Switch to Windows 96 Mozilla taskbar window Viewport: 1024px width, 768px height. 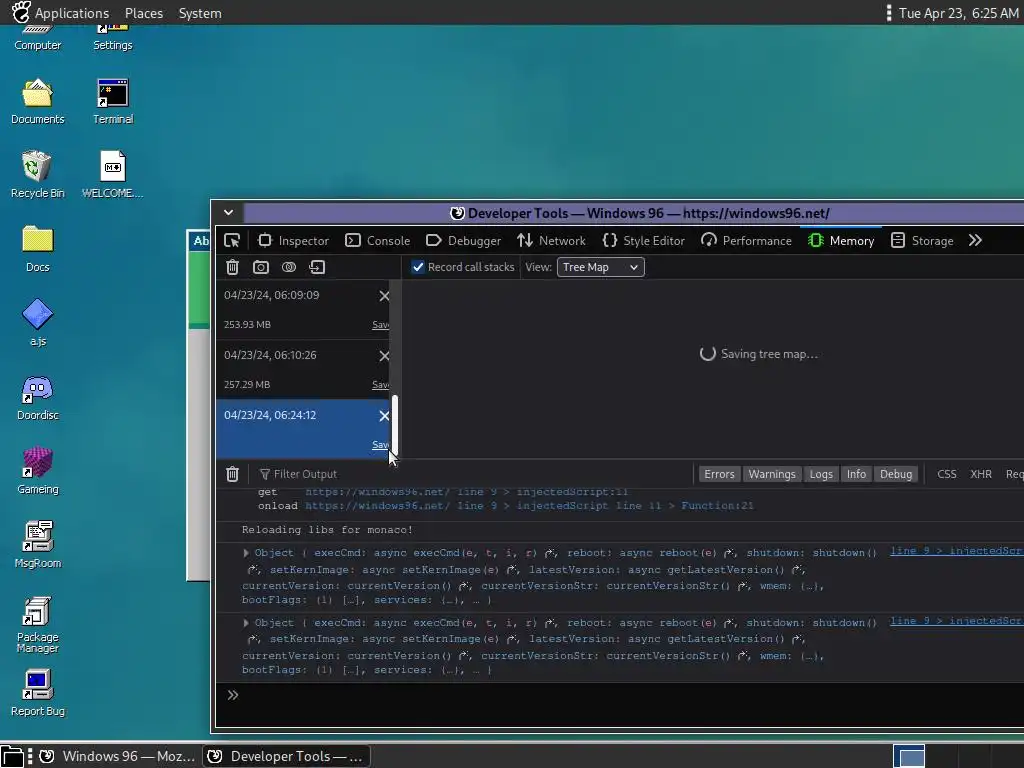click(x=118, y=756)
